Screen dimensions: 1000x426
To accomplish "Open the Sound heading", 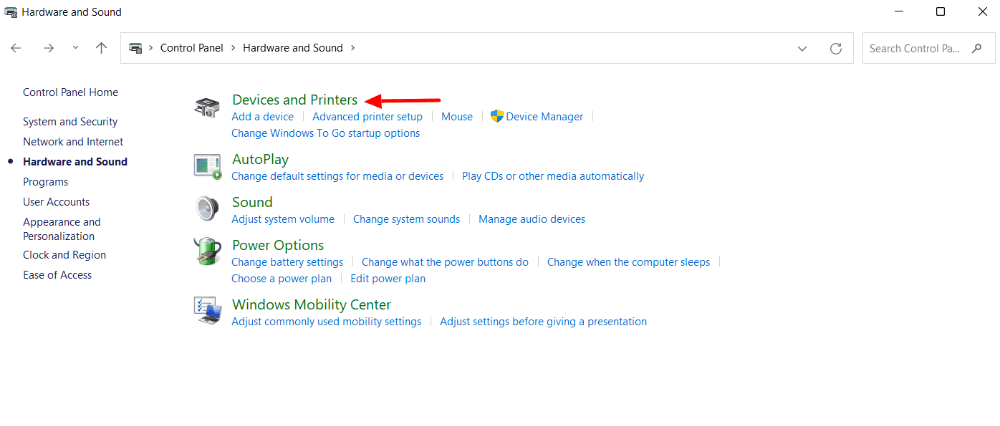I will tap(253, 202).
